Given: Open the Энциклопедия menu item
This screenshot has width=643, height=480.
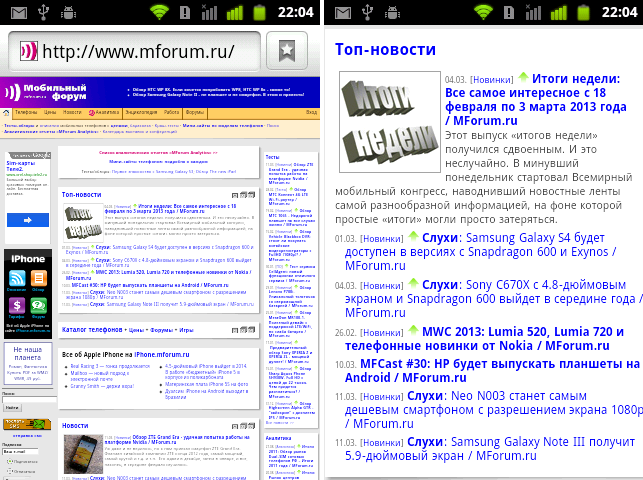Looking at the screenshot, I should [141, 113].
